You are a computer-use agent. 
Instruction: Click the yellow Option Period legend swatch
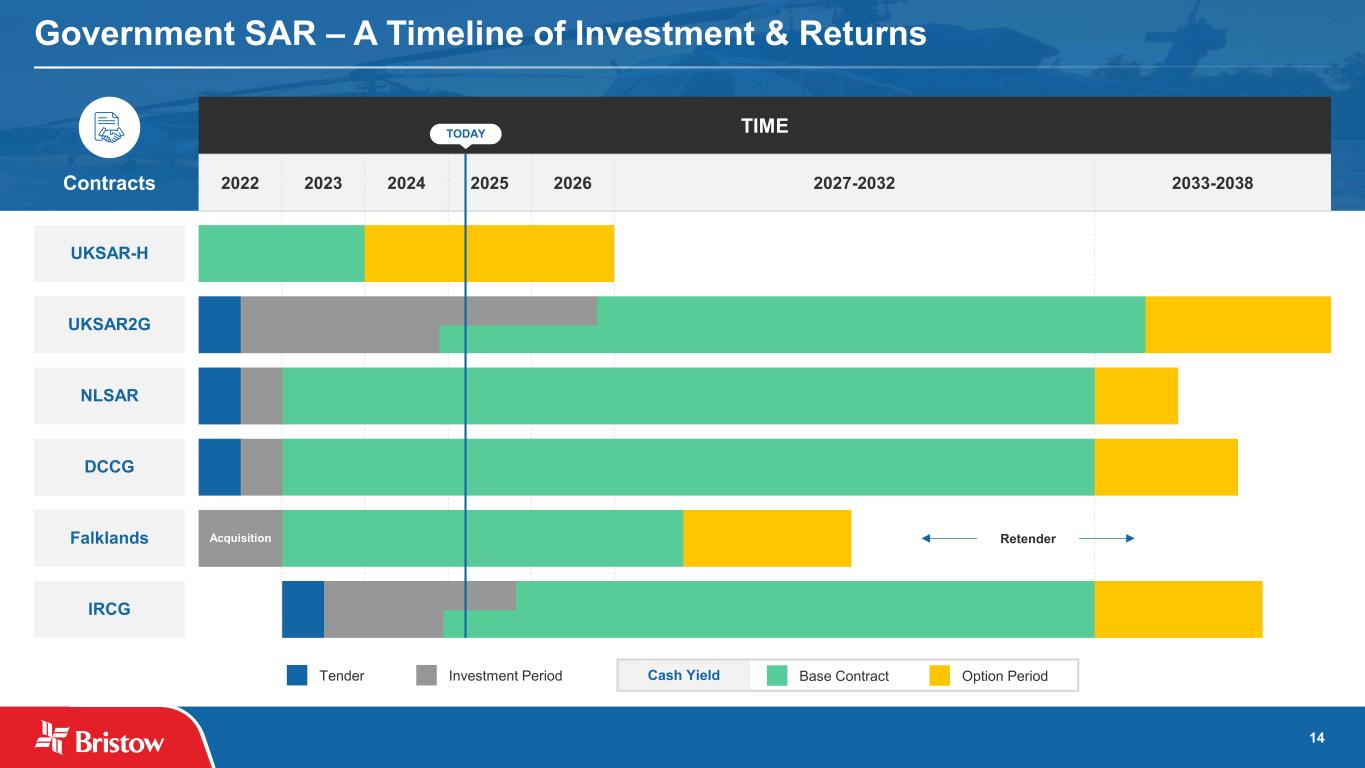point(940,676)
